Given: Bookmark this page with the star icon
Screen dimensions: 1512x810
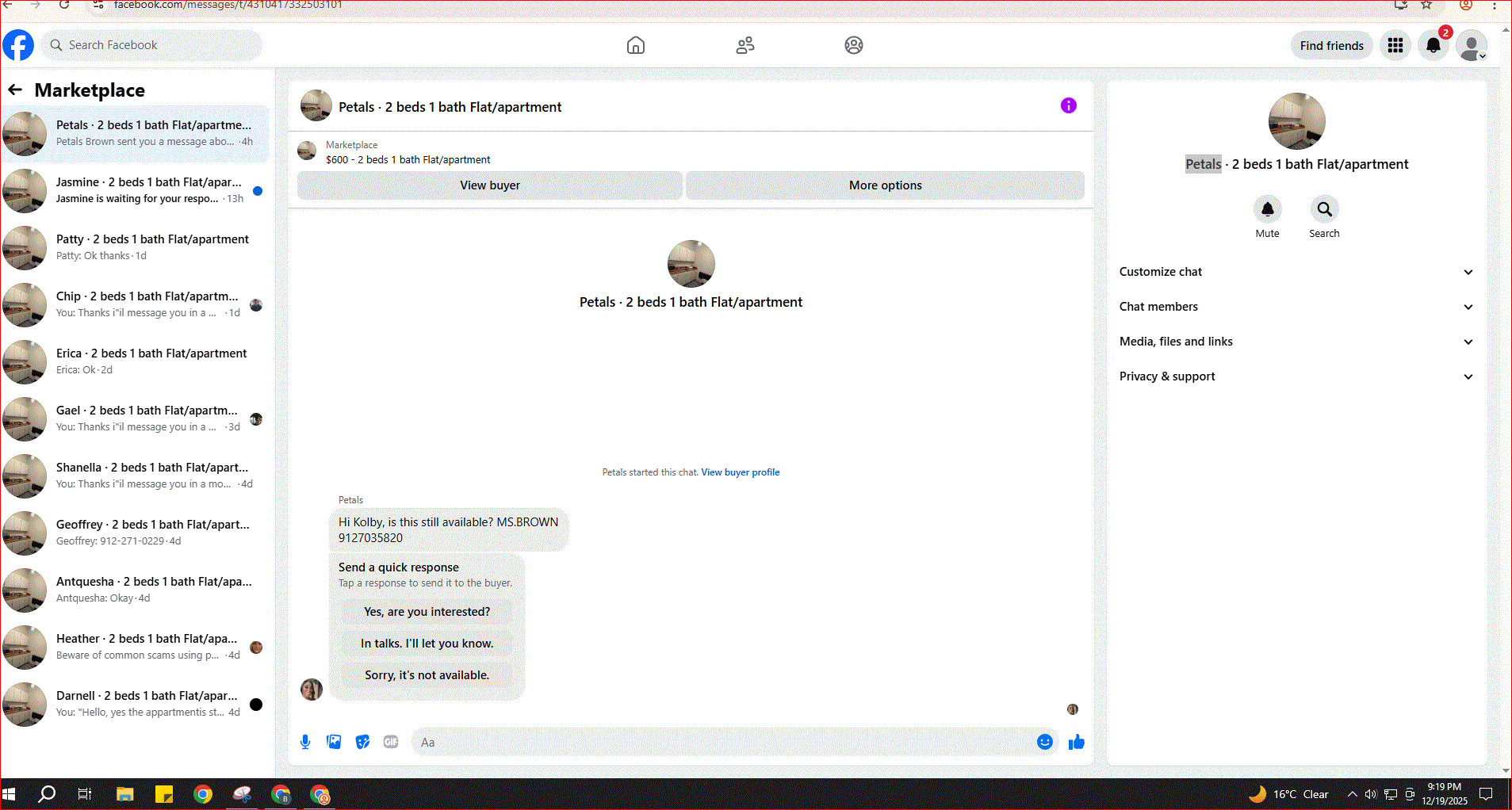Looking at the screenshot, I should 1426,5.
